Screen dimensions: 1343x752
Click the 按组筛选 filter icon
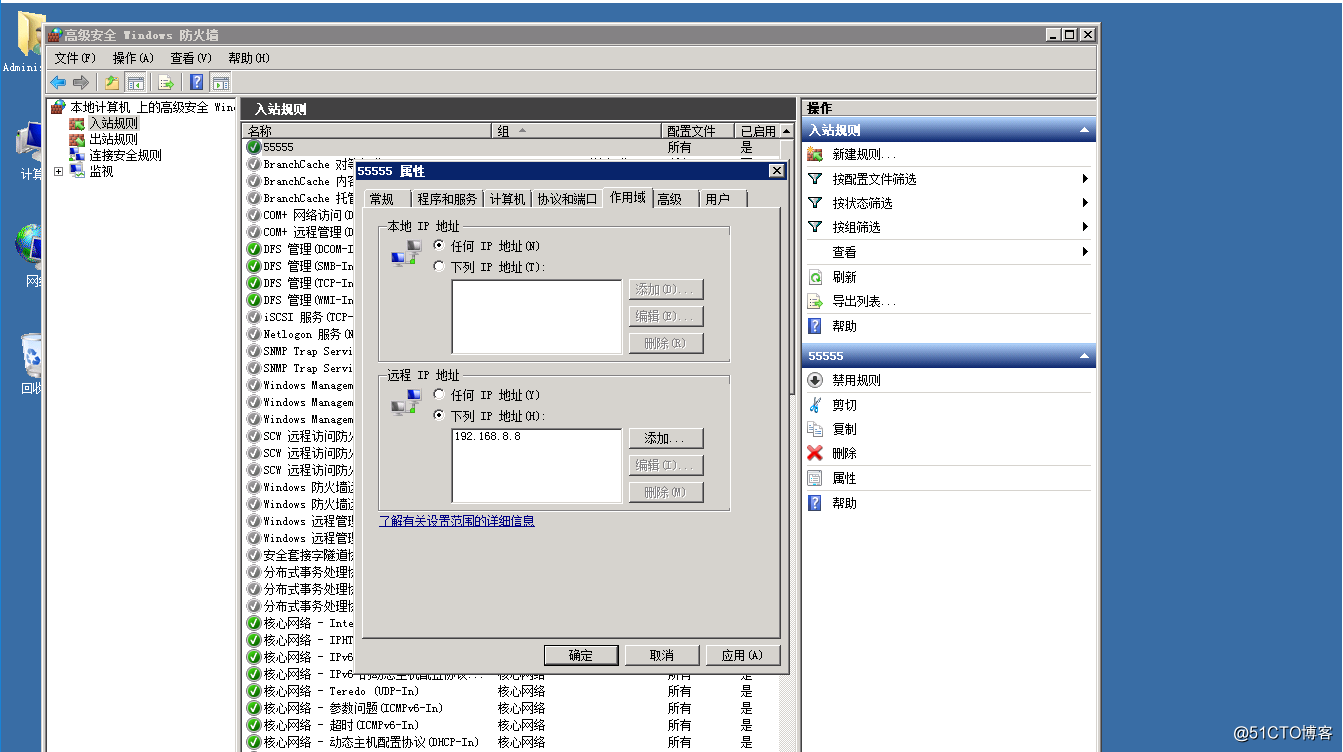coord(815,227)
